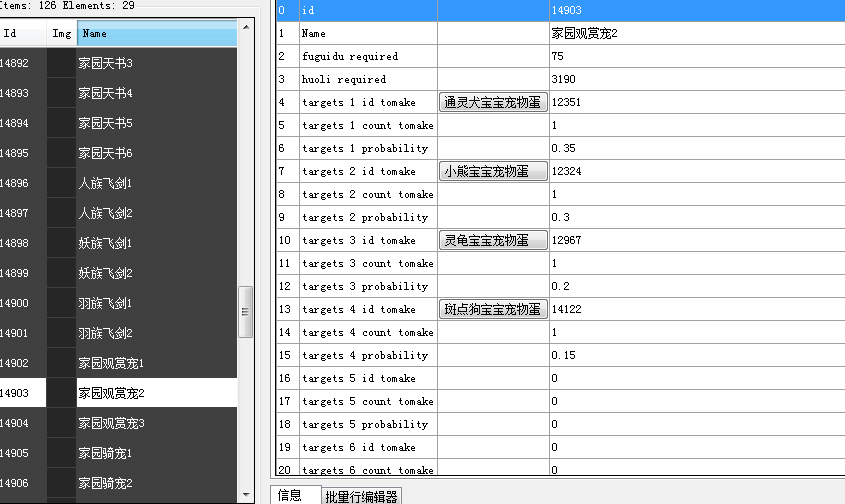Click the 斑点狗宝宝宠物蛋 button

click(493, 309)
